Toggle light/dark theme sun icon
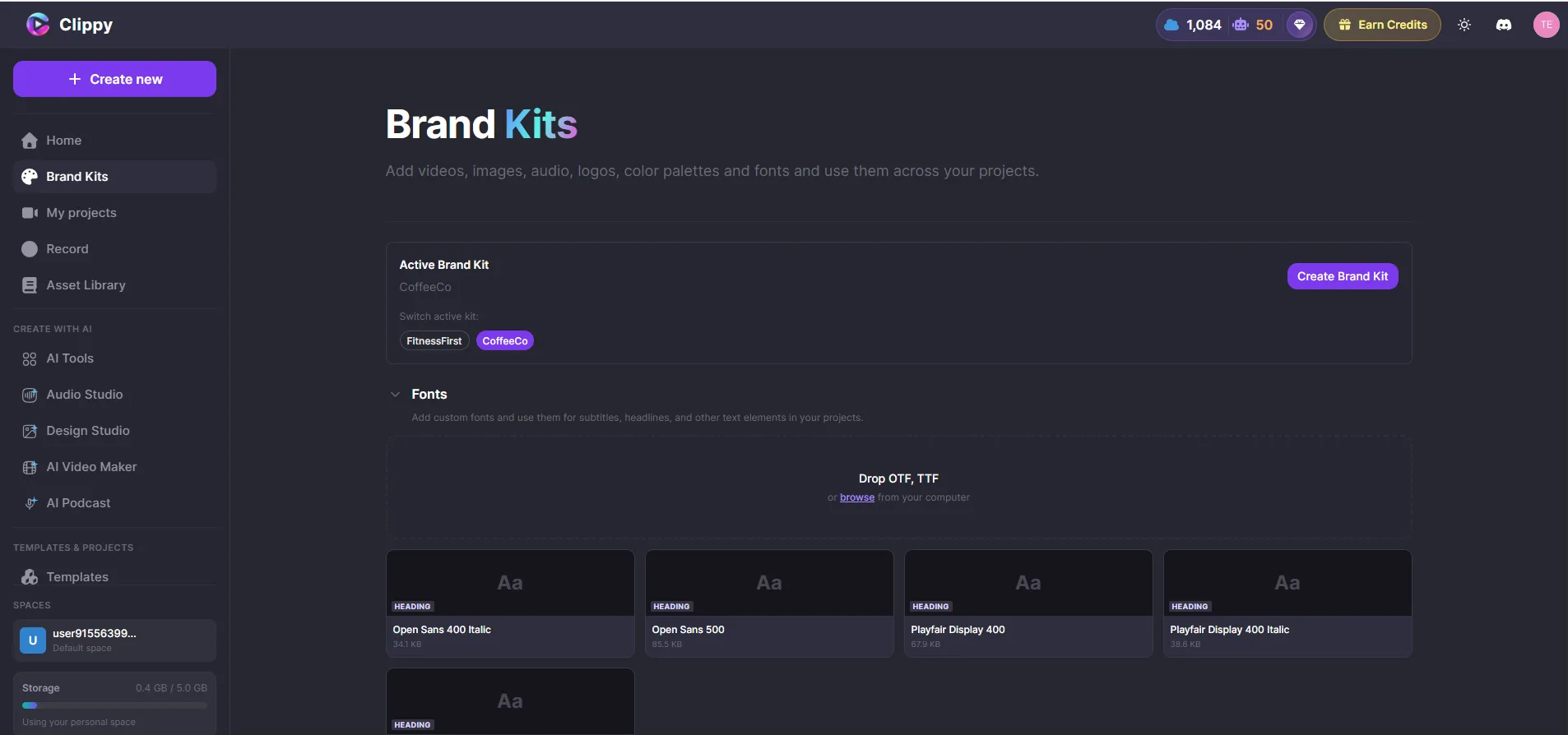Screen dimensions: 1568x735 1464,25
